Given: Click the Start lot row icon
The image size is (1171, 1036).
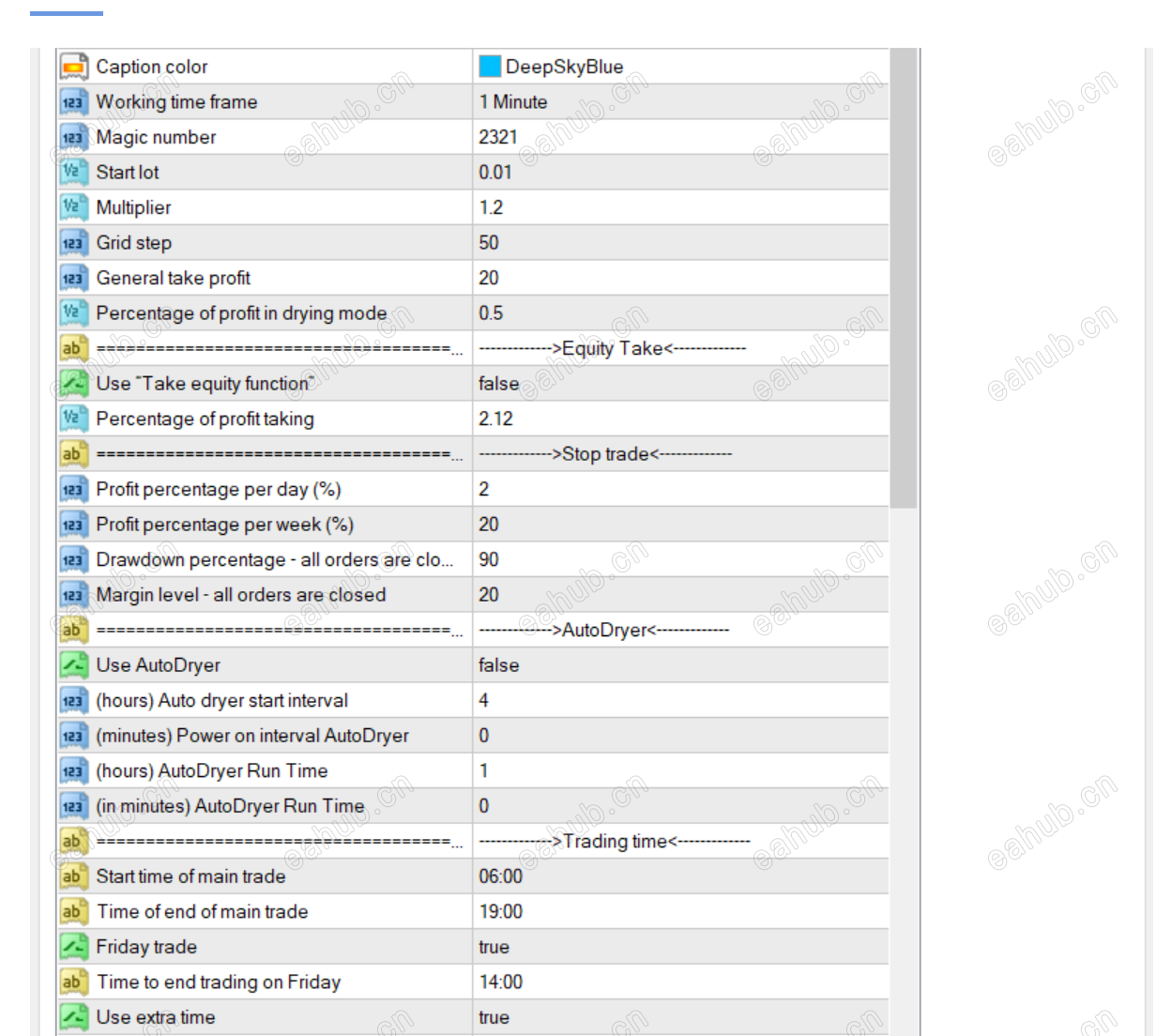Looking at the screenshot, I should [x=73, y=172].
